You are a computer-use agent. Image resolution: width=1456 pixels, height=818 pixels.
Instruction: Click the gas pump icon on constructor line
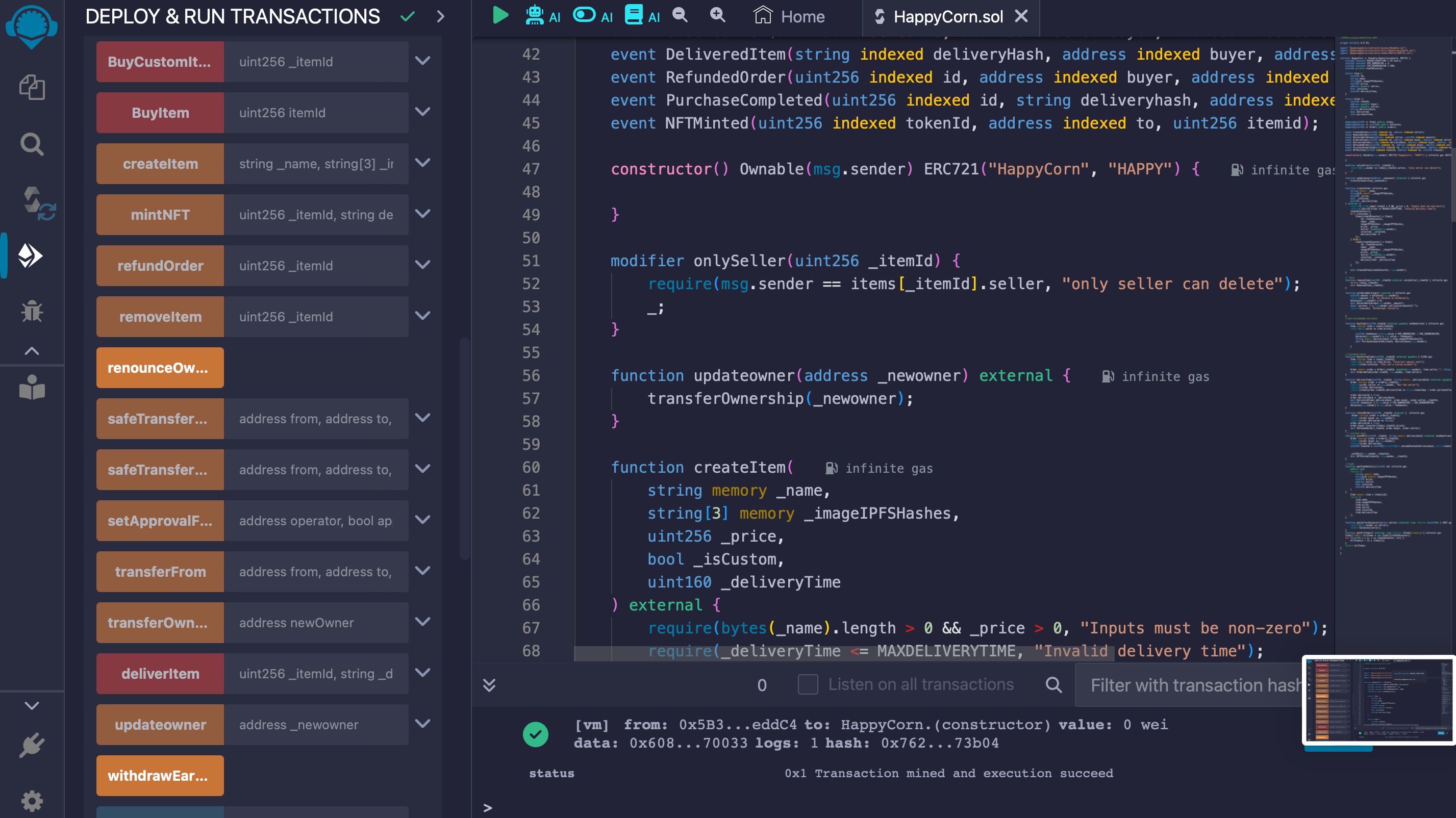pos(1236,170)
